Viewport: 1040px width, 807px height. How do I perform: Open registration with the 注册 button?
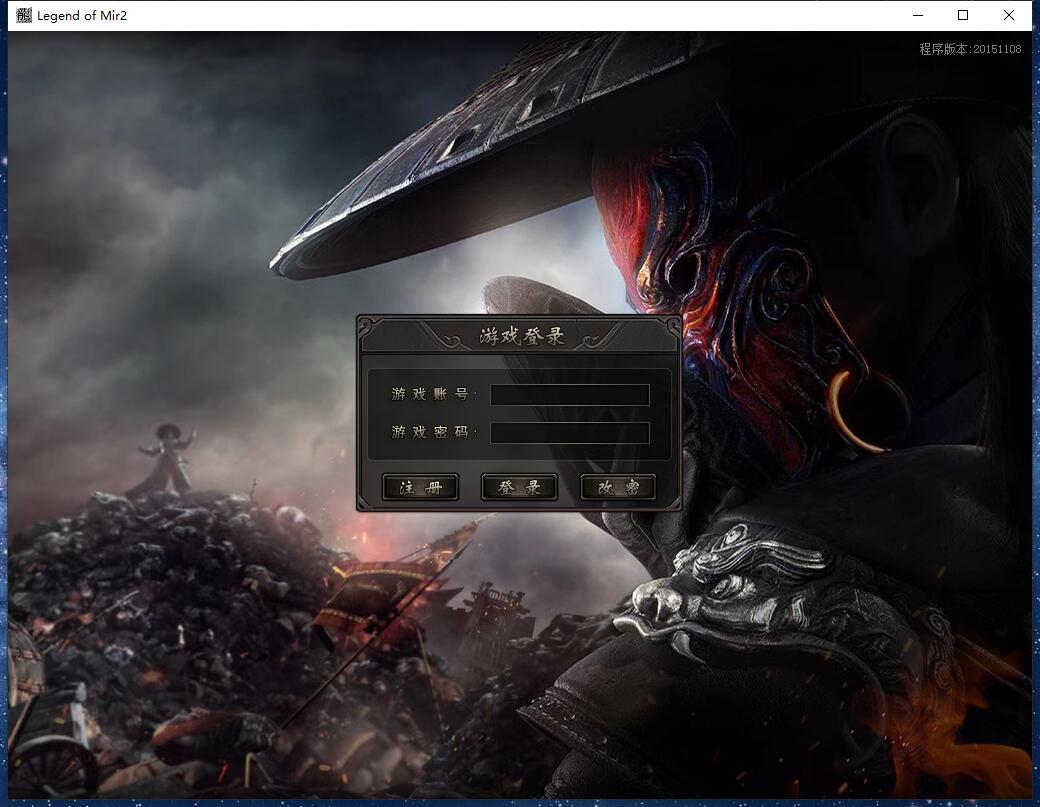tap(421, 487)
